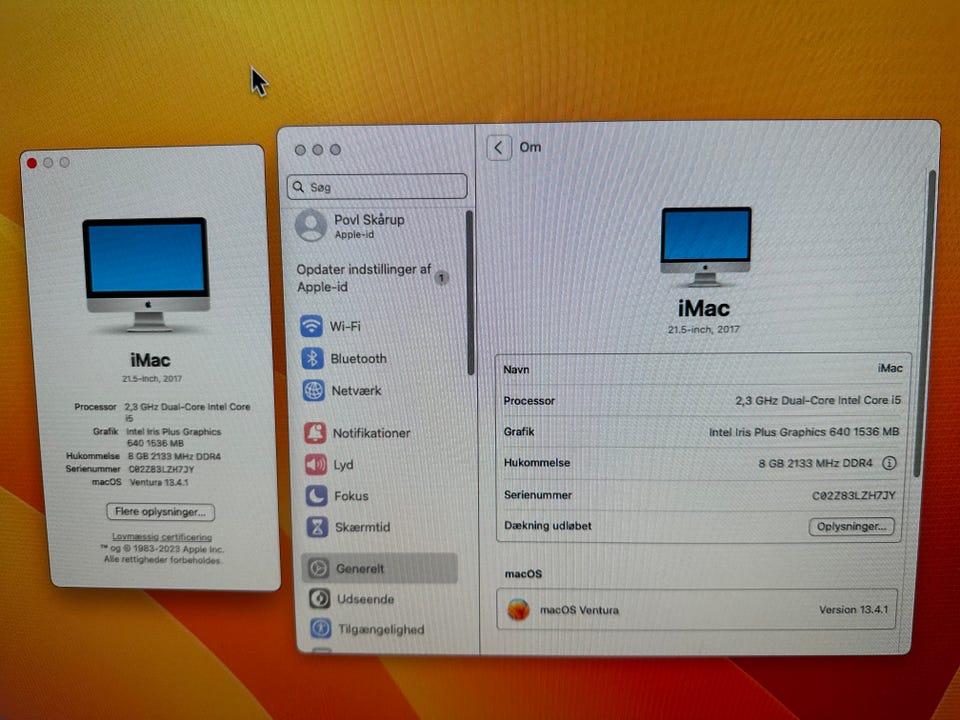Click the Om pane title

pos(530,147)
